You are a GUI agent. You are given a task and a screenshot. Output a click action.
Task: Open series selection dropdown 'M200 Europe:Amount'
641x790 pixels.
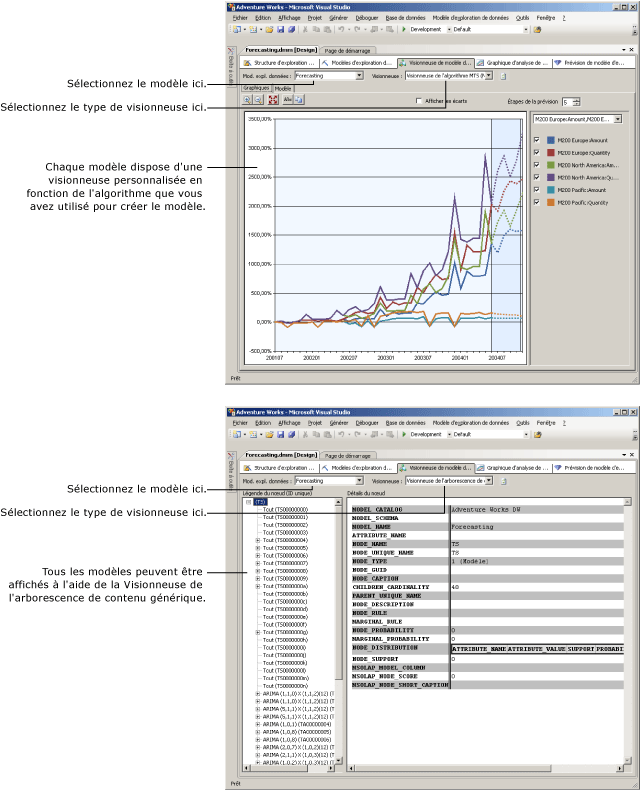pos(618,119)
